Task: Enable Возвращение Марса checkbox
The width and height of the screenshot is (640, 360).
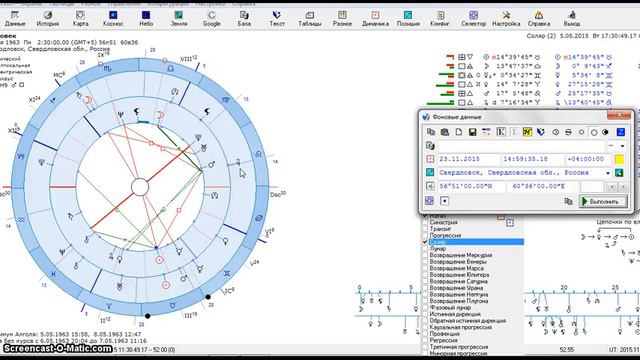Action: [x=425, y=268]
